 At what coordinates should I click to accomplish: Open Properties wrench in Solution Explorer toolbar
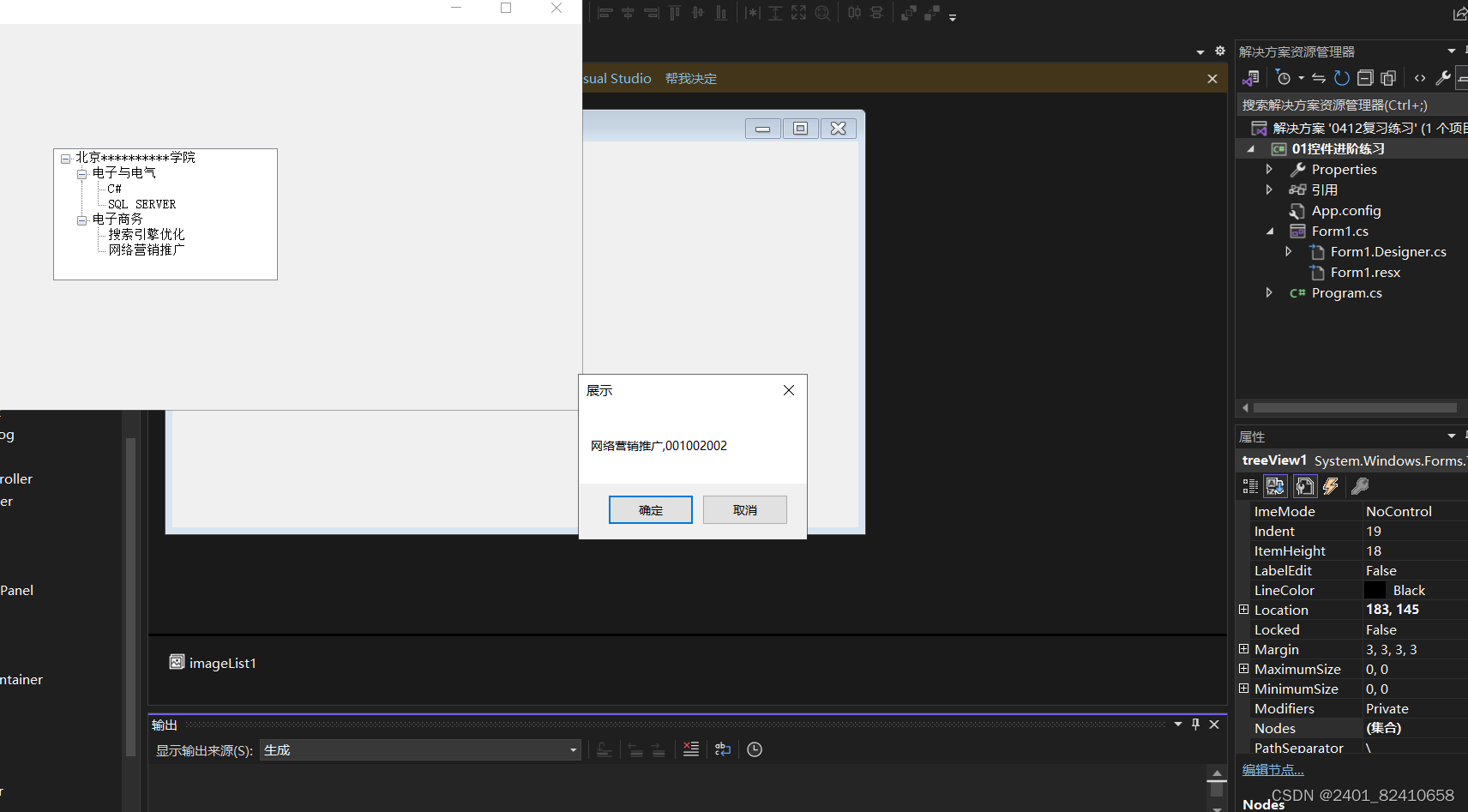click(1443, 78)
